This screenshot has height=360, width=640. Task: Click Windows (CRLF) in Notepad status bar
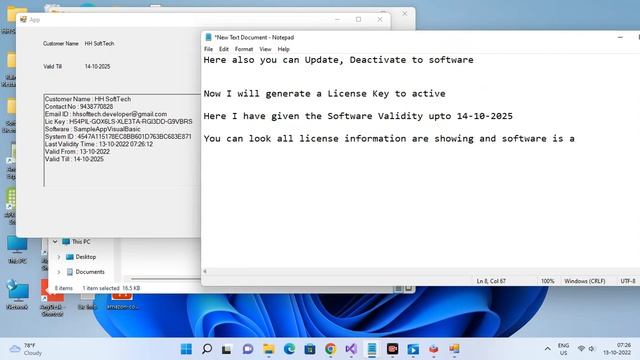pos(585,281)
